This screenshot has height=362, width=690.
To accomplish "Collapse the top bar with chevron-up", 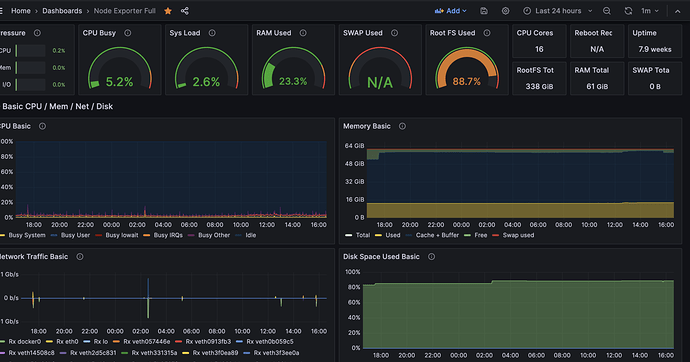I will (x=678, y=11).
